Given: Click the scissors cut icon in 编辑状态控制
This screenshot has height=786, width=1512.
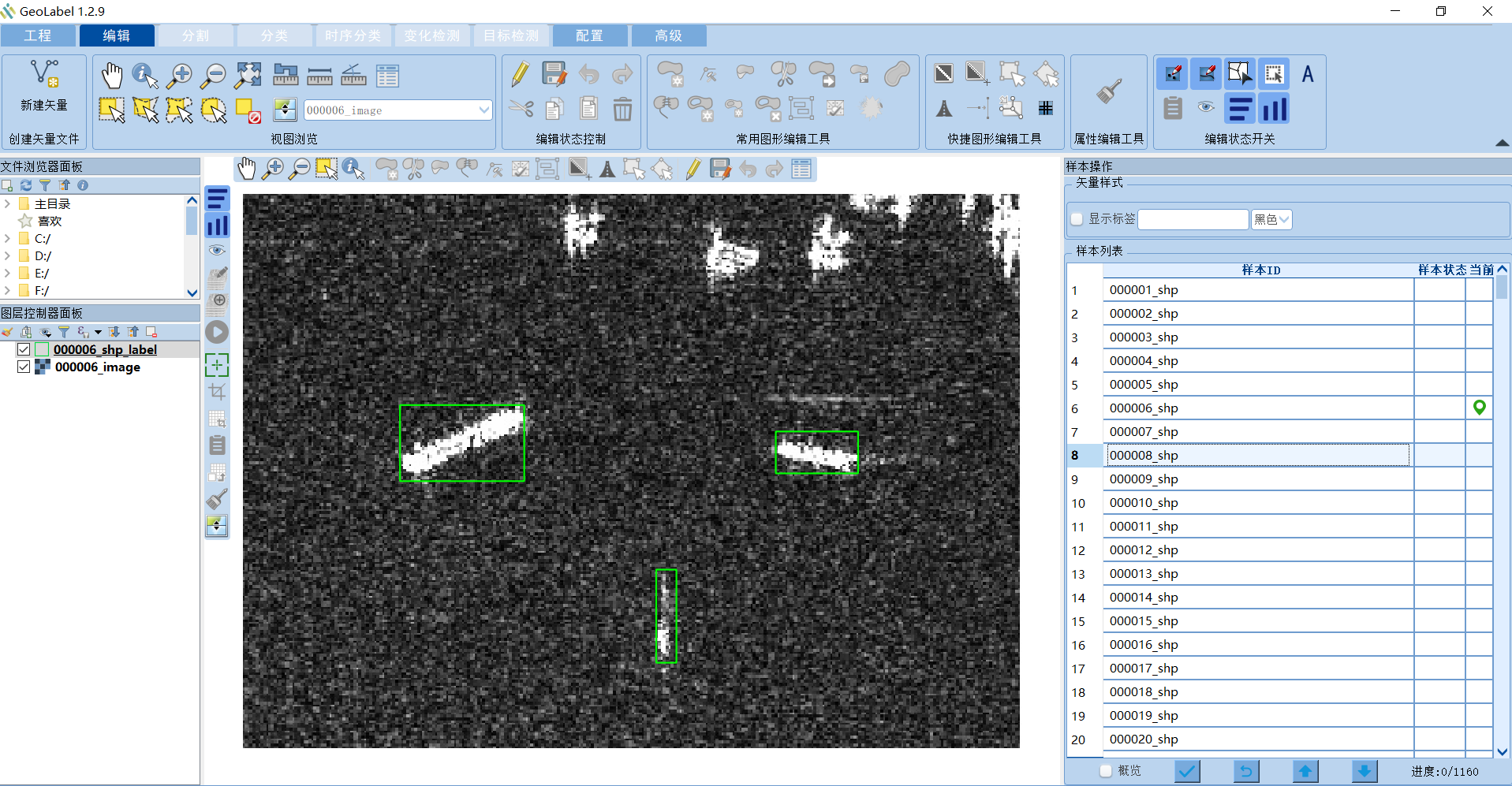Looking at the screenshot, I should click(x=521, y=108).
